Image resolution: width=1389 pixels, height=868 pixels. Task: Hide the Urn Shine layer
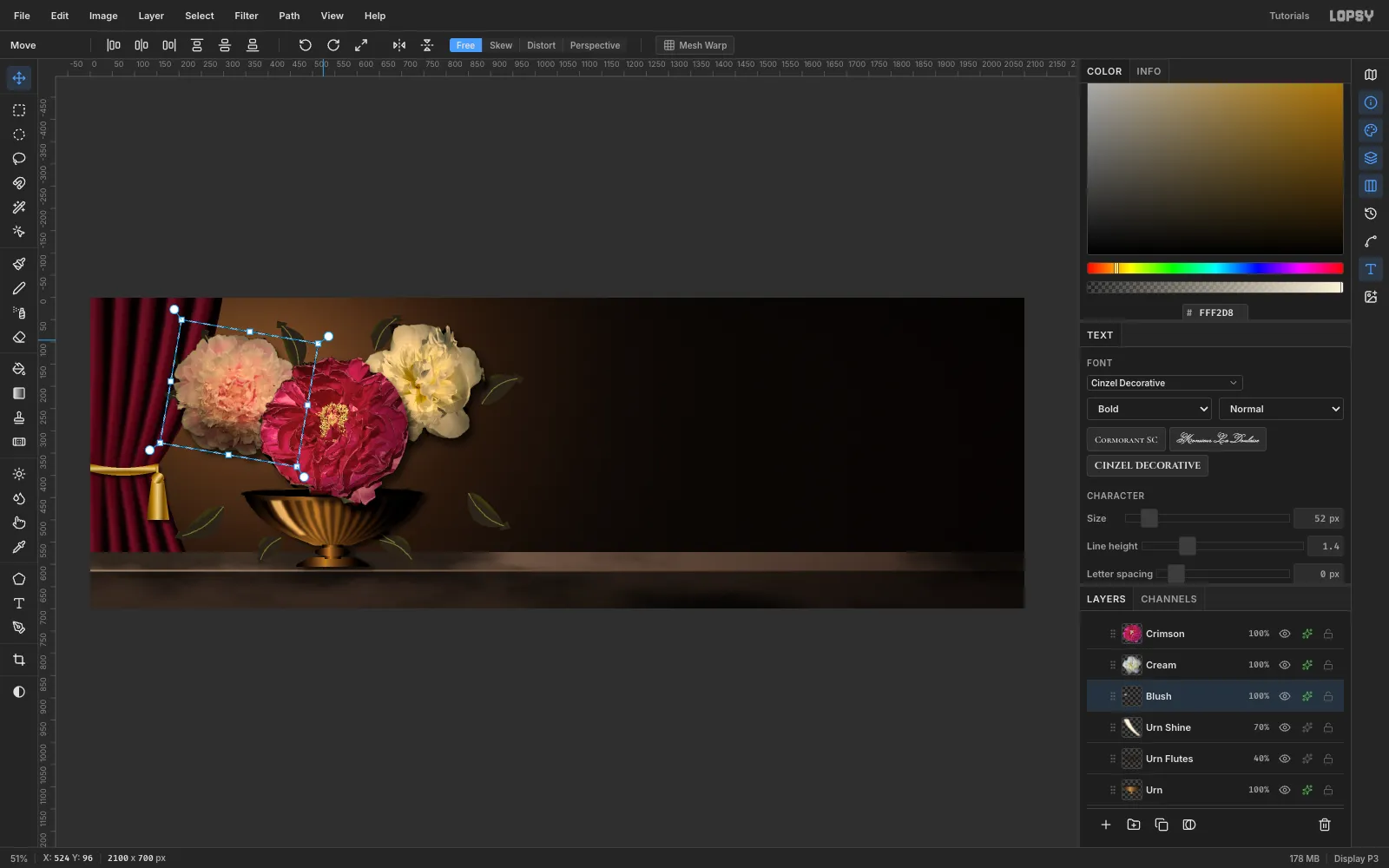coord(1284,727)
